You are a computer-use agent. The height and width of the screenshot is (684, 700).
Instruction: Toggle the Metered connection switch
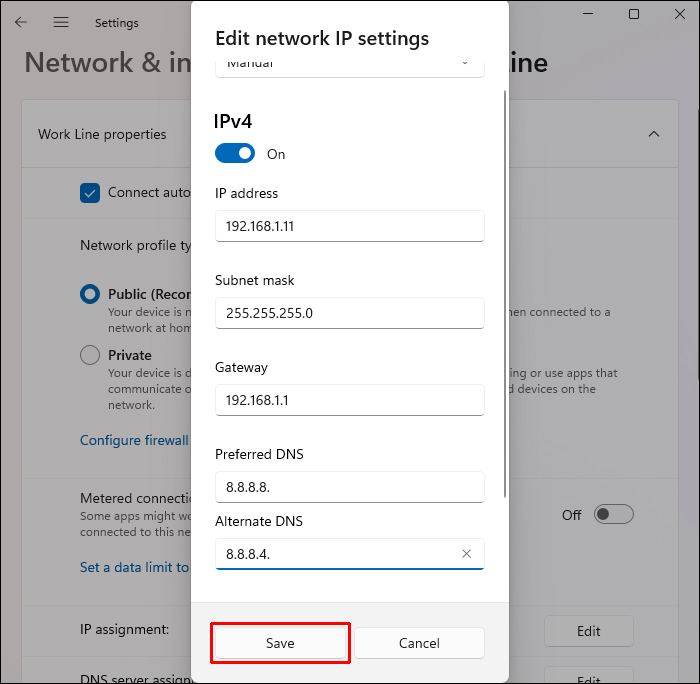coord(613,514)
